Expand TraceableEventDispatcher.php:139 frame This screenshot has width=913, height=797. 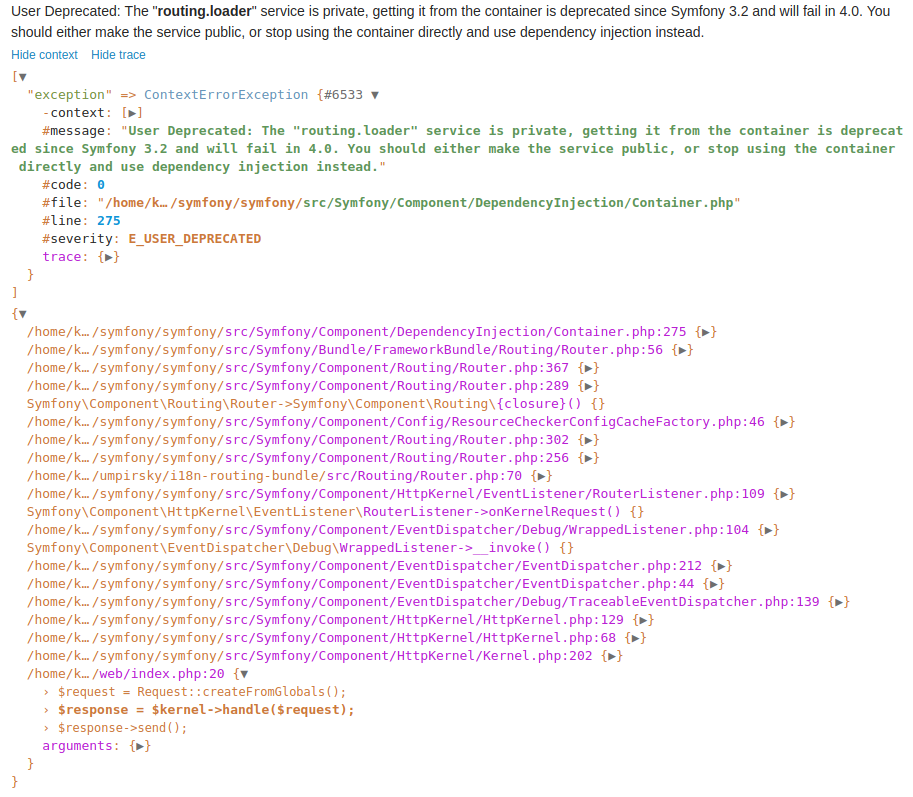[839, 602]
